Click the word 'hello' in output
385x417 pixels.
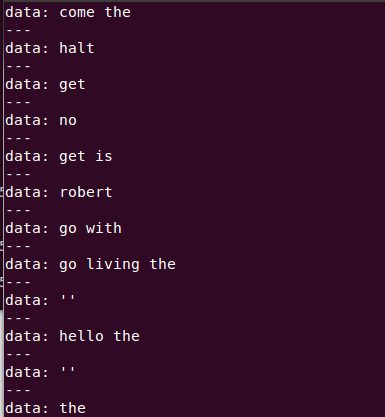click(x=82, y=336)
